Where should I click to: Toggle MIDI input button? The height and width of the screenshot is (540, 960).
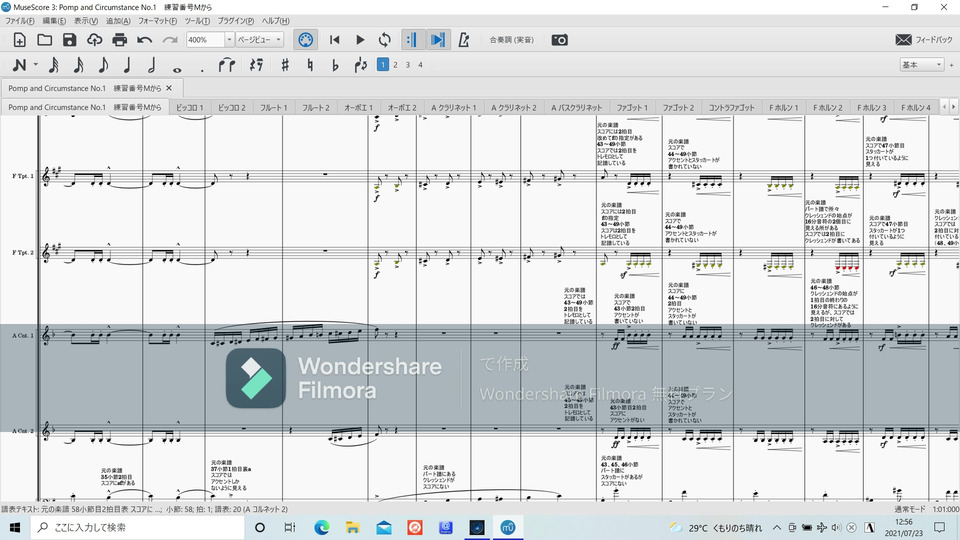(306, 40)
